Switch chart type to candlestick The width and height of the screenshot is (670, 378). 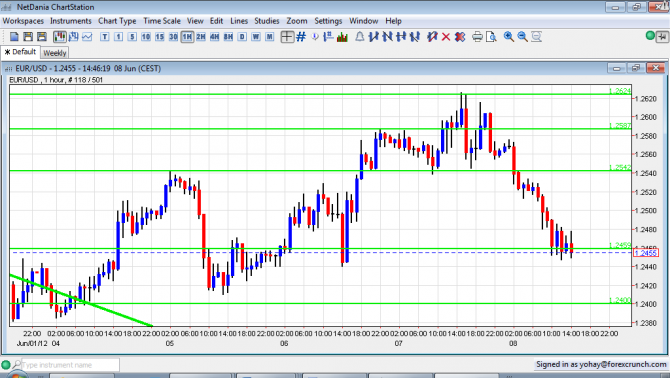point(60,37)
